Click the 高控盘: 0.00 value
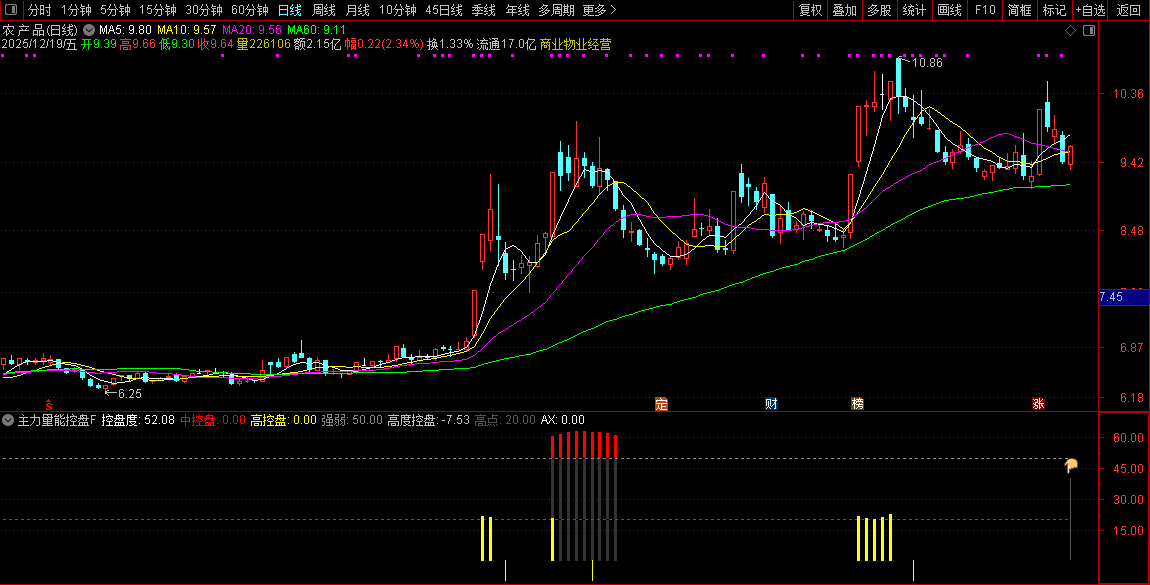The width and height of the screenshot is (1150, 585). (283, 420)
